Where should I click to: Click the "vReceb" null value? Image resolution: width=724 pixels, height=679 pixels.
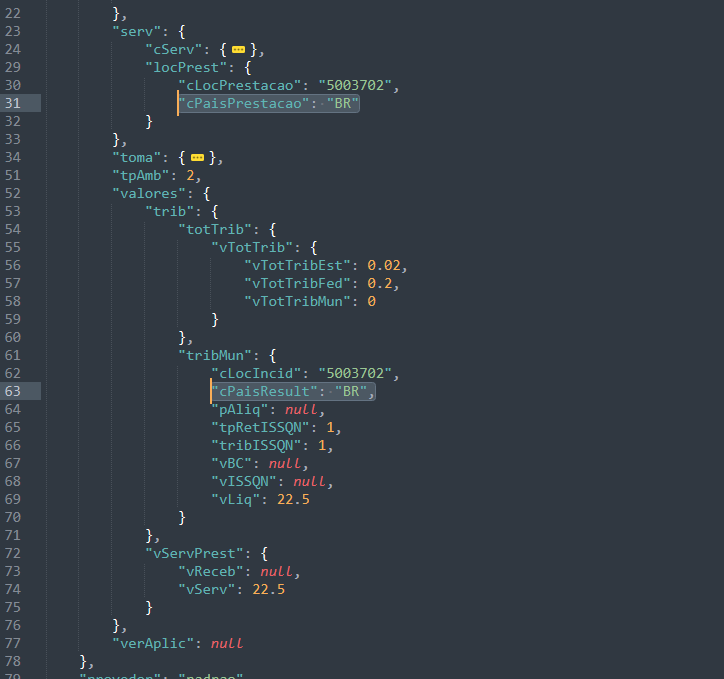pos(278,571)
